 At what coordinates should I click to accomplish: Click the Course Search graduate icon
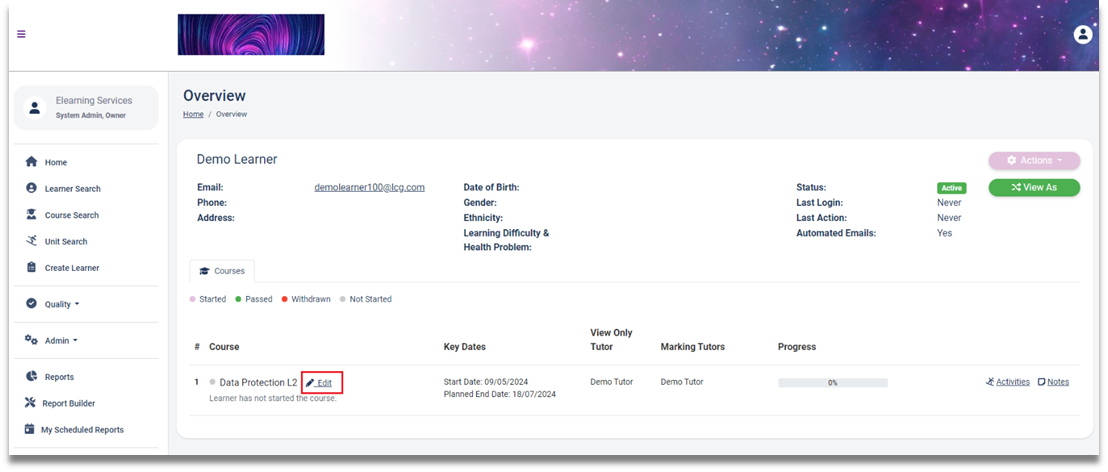click(x=31, y=214)
